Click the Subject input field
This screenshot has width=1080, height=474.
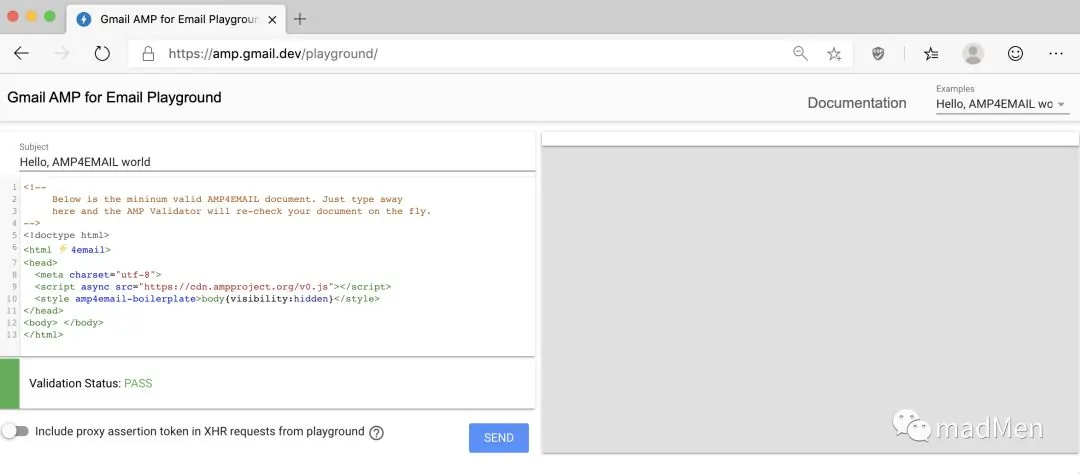tap(277, 162)
